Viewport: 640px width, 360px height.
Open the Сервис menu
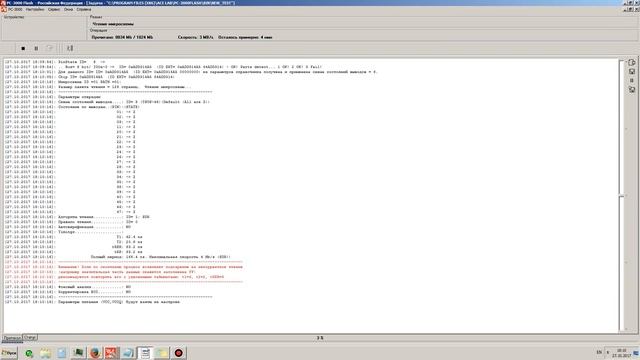click(54, 9)
